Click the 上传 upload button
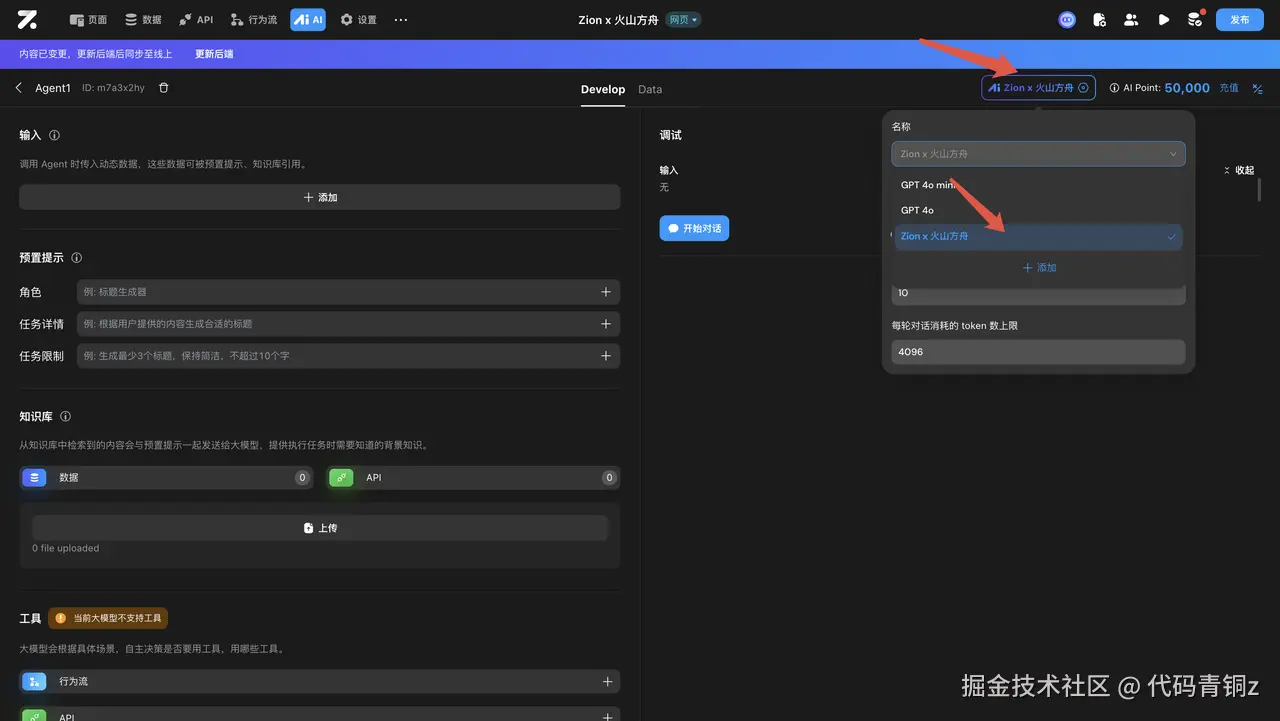Image resolution: width=1280 pixels, height=721 pixels. pos(320,528)
